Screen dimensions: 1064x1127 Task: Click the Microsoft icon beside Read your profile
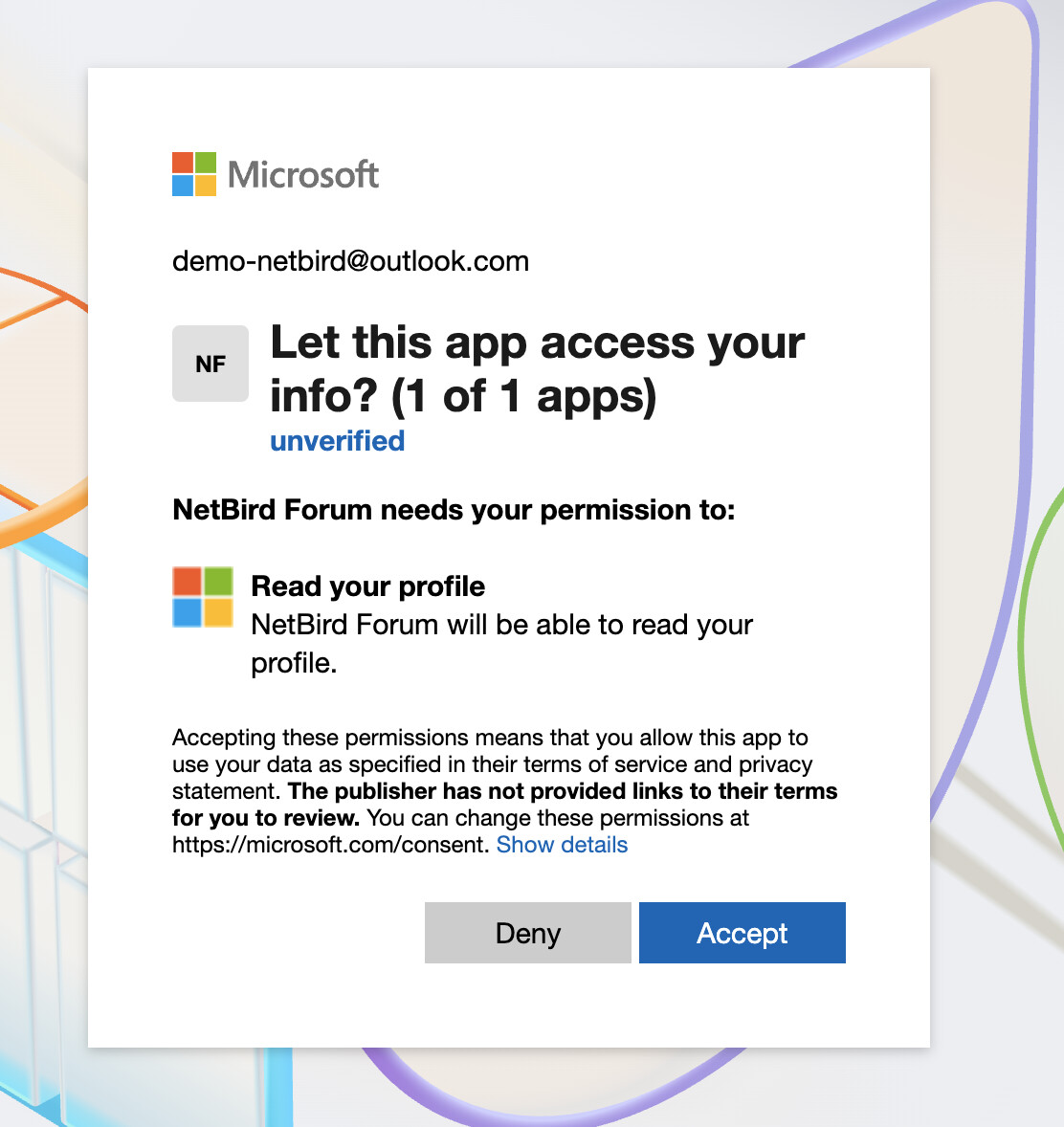pyautogui.click(x=203, y=597)
